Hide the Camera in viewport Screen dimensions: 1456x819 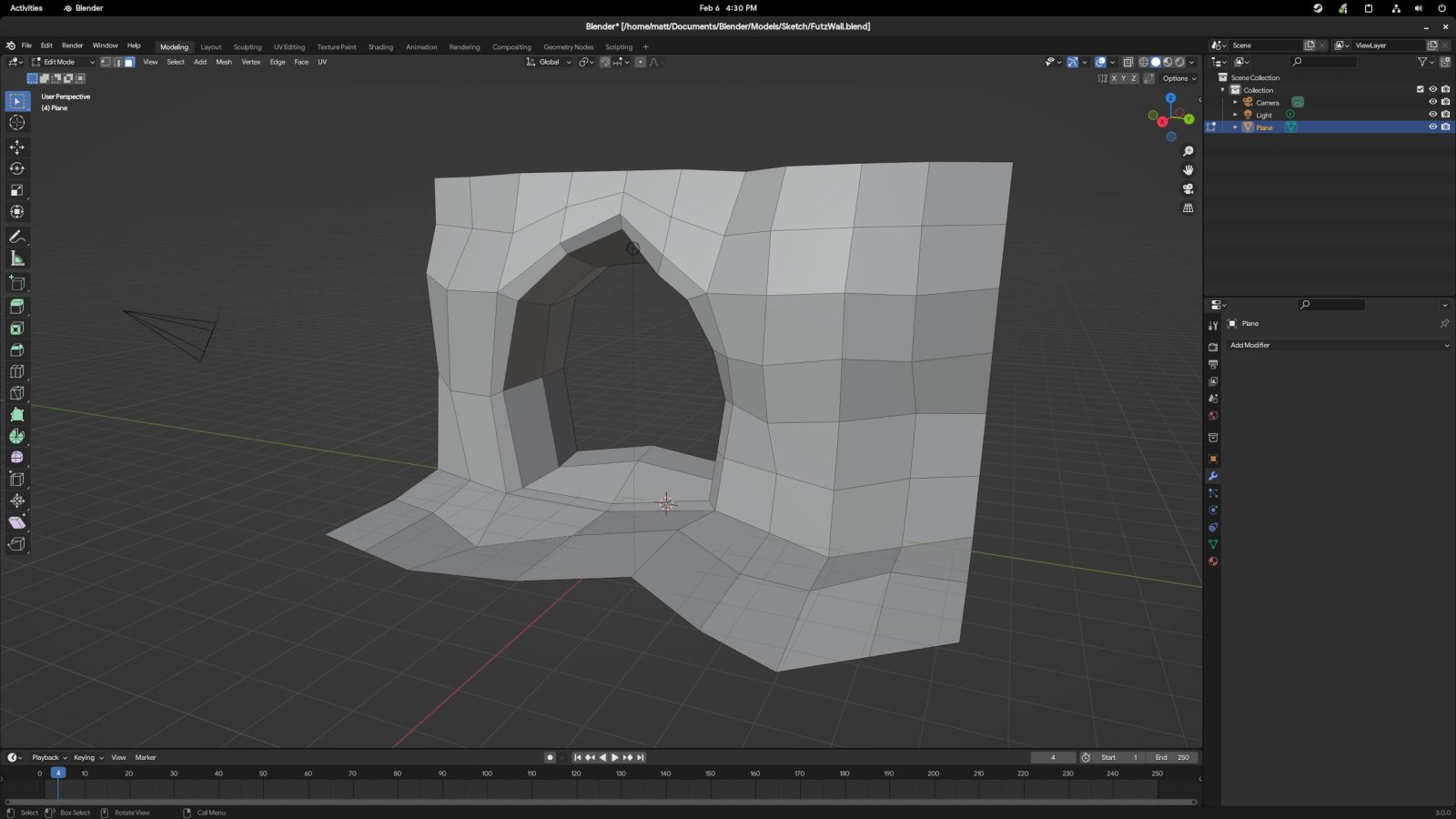(x=1432, y=102)
